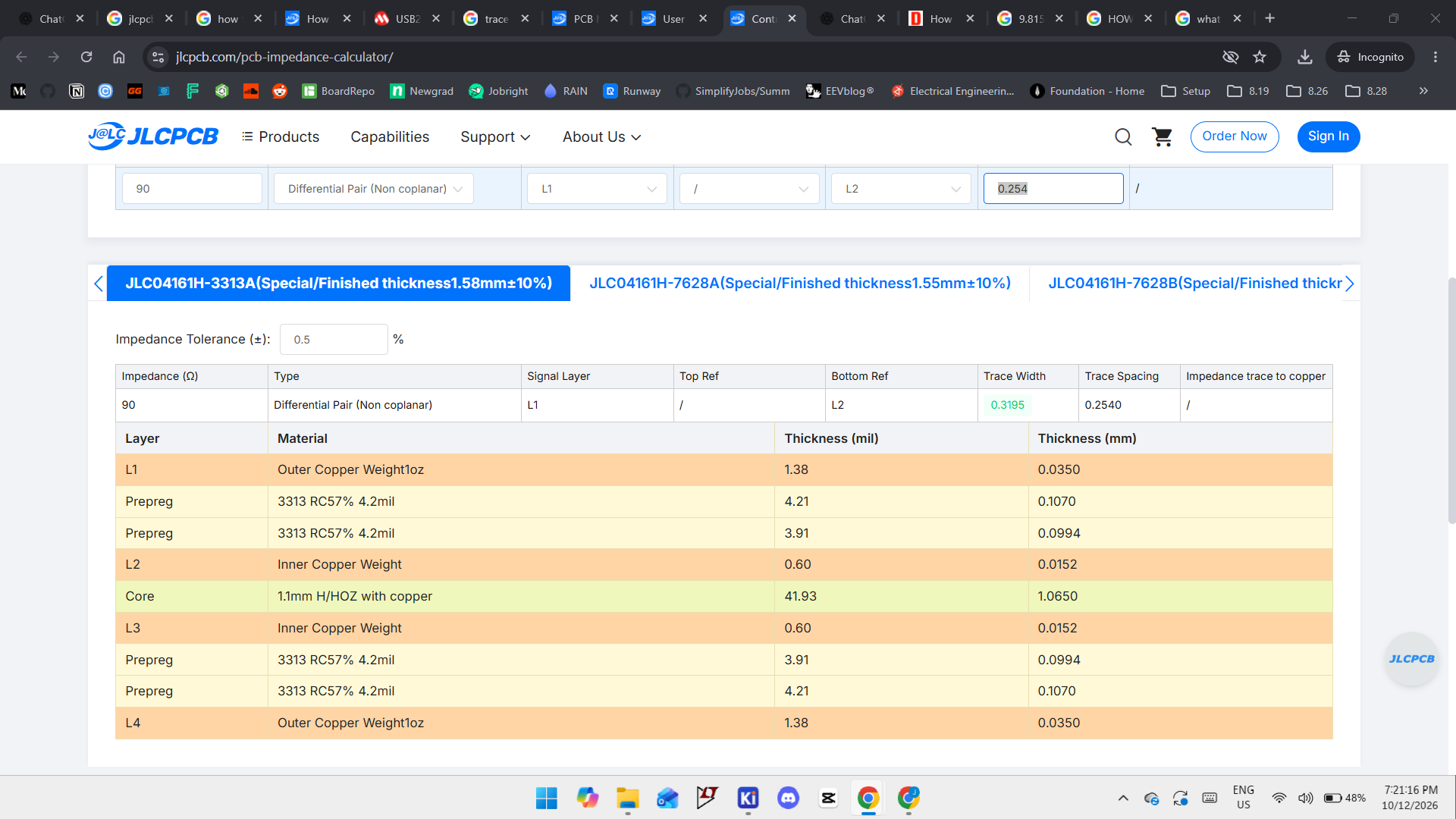
Task: Open the Top Ref dropdown
Action: click(x=749, y=189)
